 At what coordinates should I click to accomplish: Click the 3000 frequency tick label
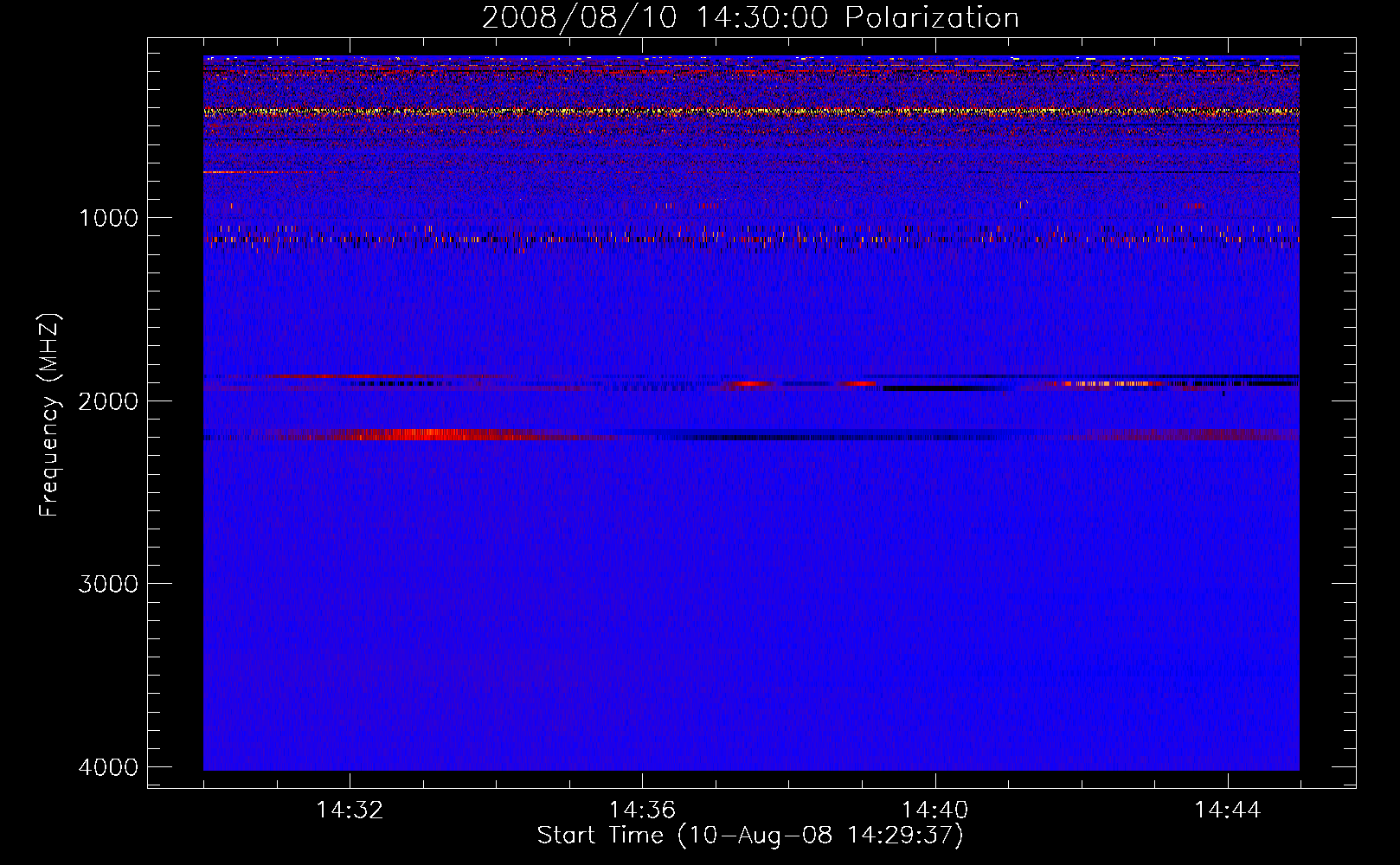click(109, 584)
